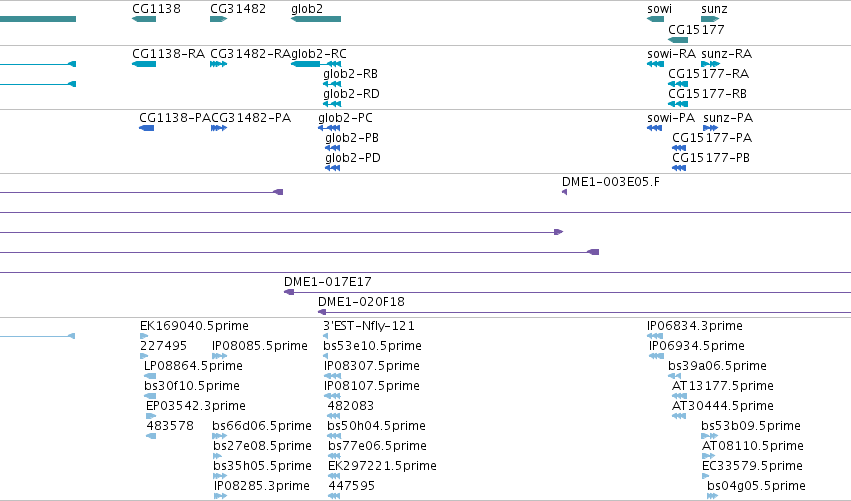Click EST AT13177.5prime label
The image size is (851, 501).
(723, 386)
